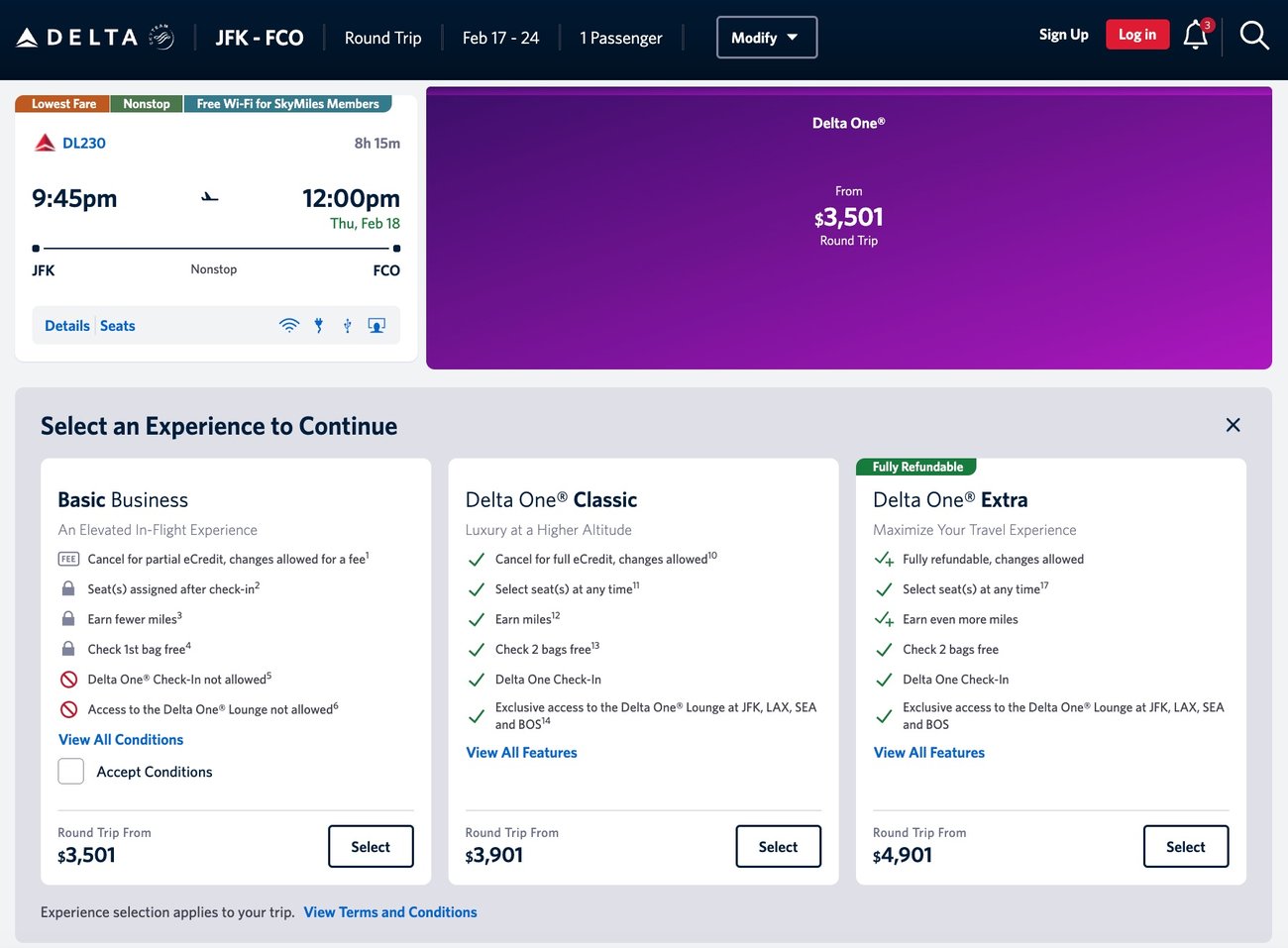Click the airplane icon between flight times
Viewport: 1288px width, 948px height.
tap(209, 197)
